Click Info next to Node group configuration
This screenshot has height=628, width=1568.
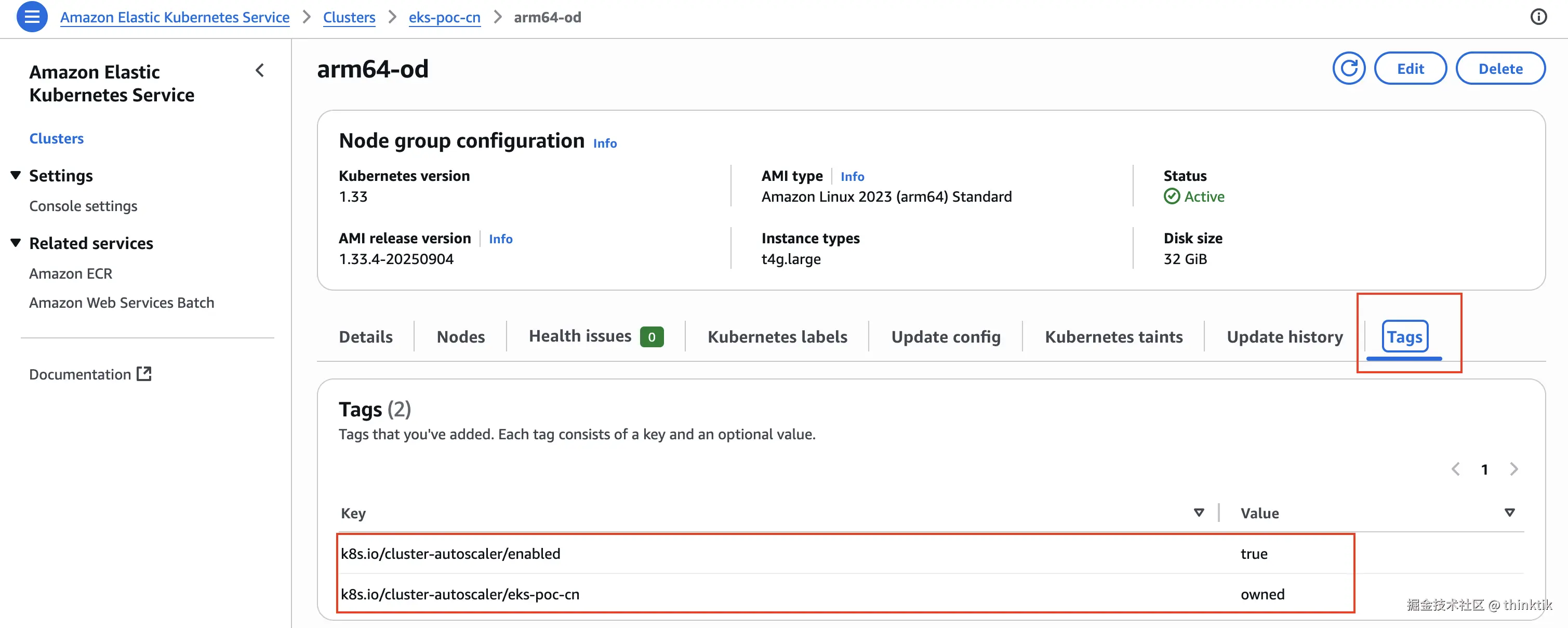(604, 143)
